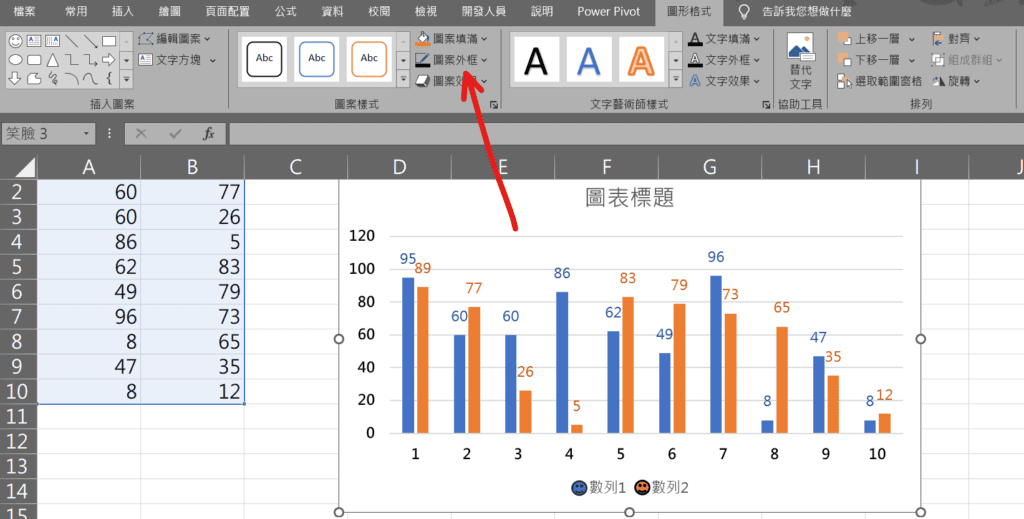
Task: Select the oval shape
Action: [x=15, y=60]
